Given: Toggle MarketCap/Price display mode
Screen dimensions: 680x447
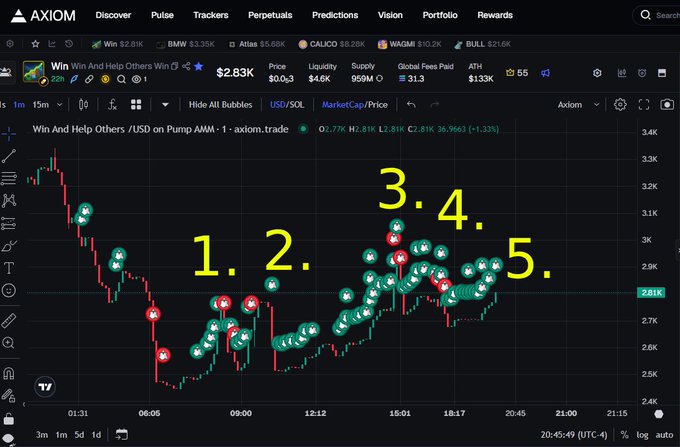Looking at the screenshot, I should point(354,104).
